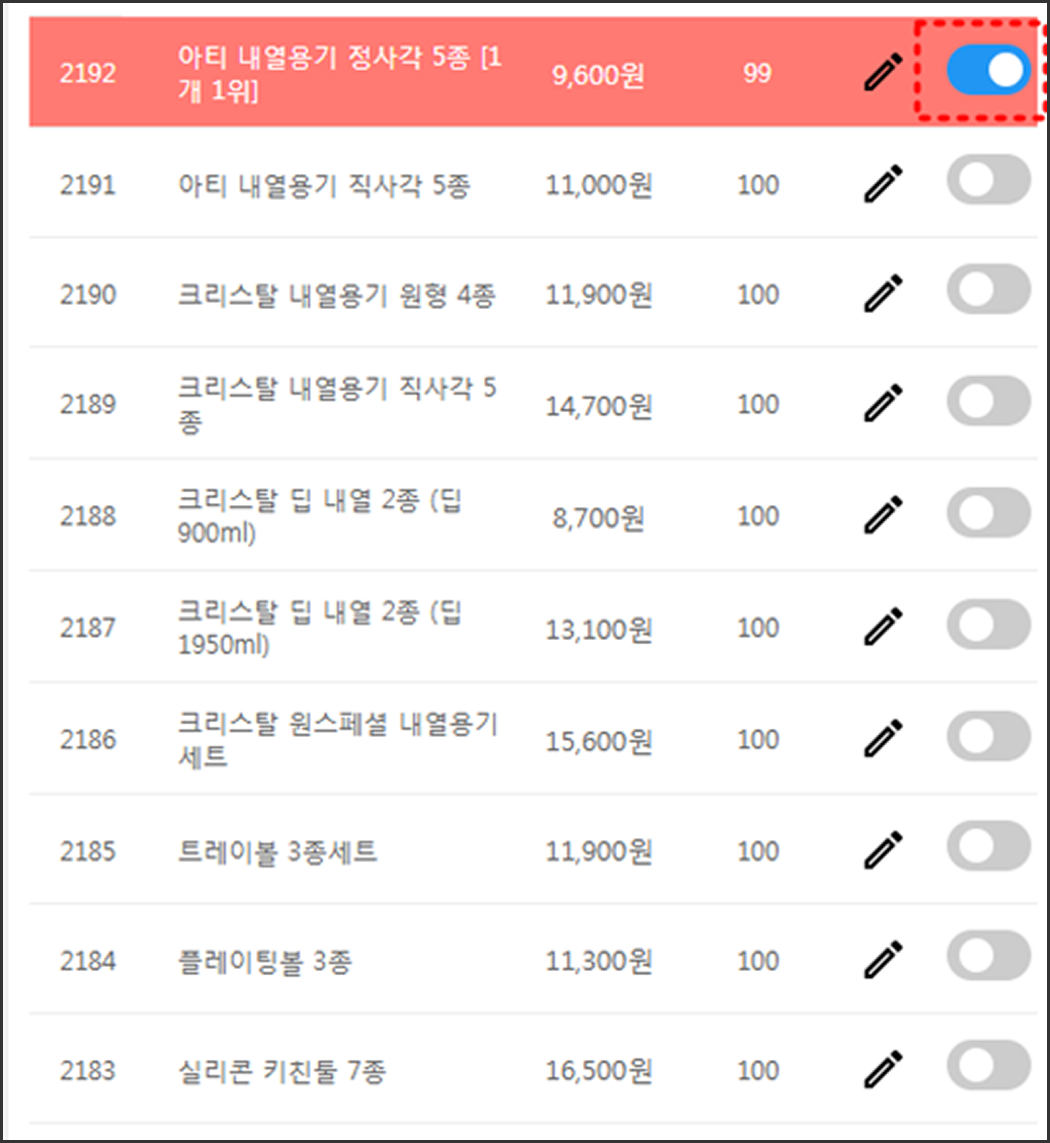Turn on the toggle for product 2183
Viewport: 1050px width, 1143px height.
tap(988, 1066)
